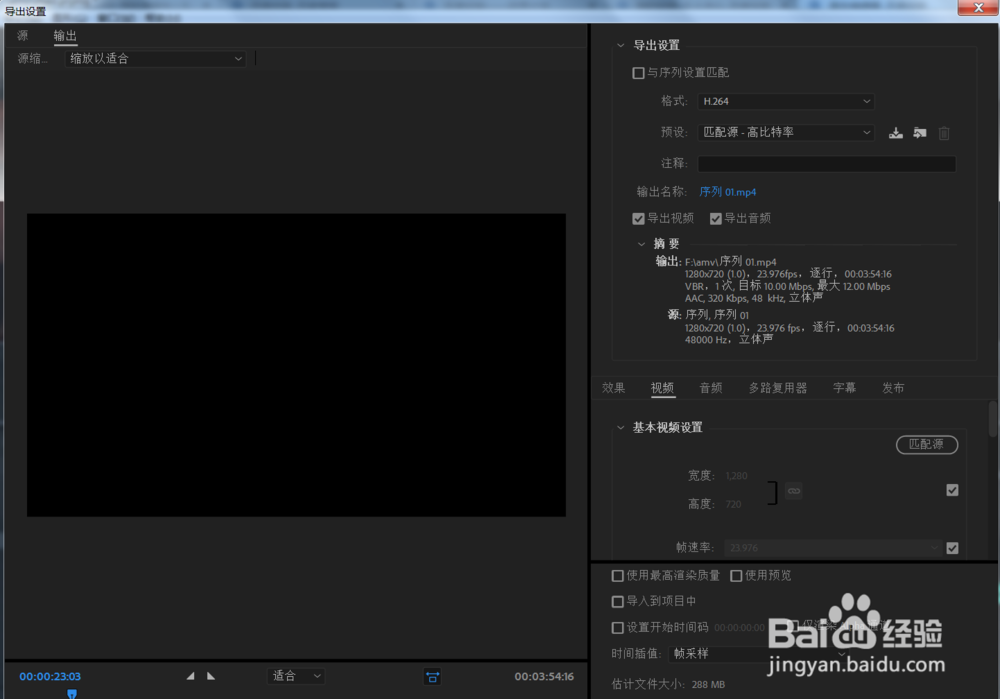1000x699 pixels.
Task: Open the 效果 effects tab
Action: pos(614,388)
